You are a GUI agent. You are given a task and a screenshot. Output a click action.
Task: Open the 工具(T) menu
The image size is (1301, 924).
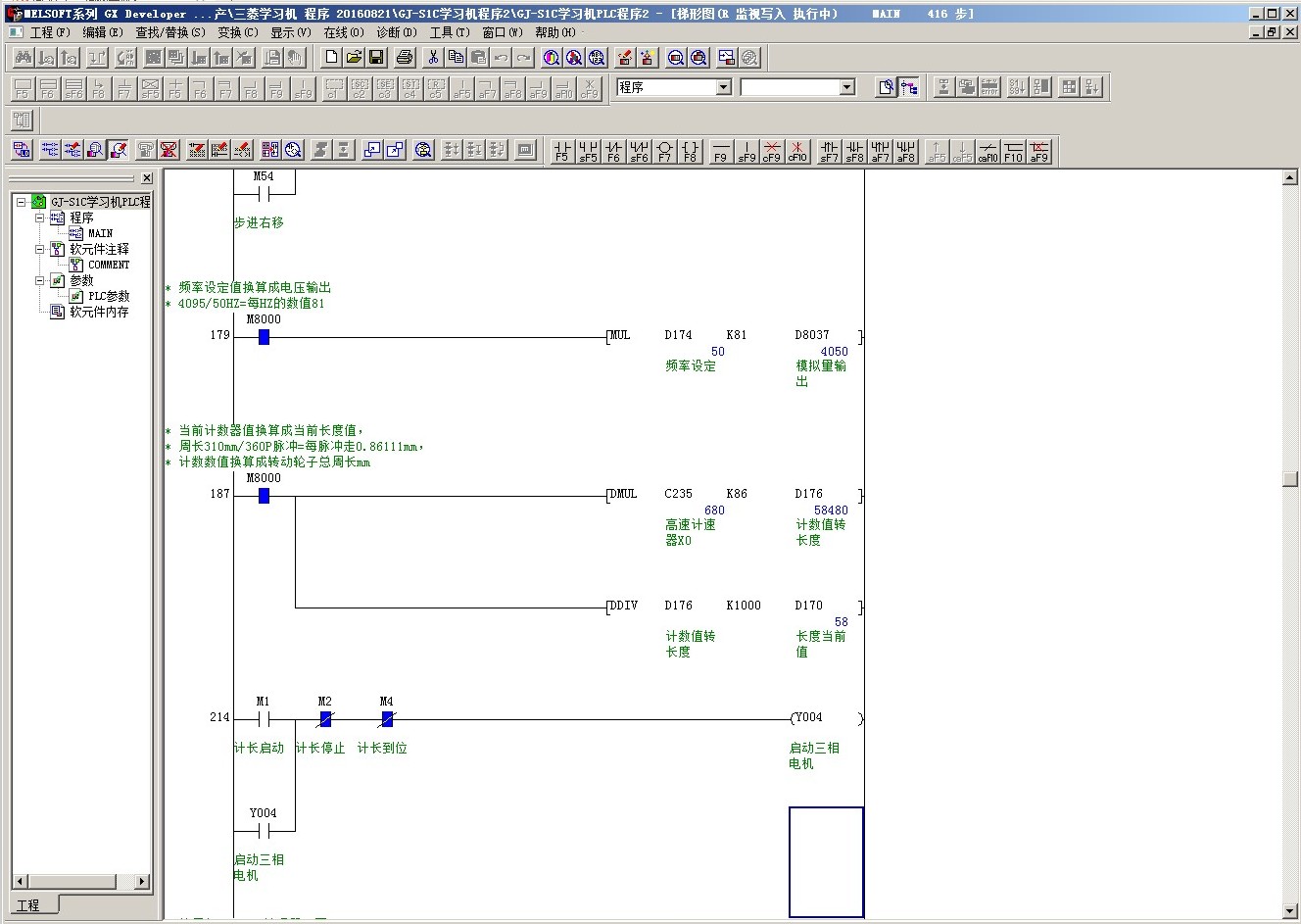(450, 32)
